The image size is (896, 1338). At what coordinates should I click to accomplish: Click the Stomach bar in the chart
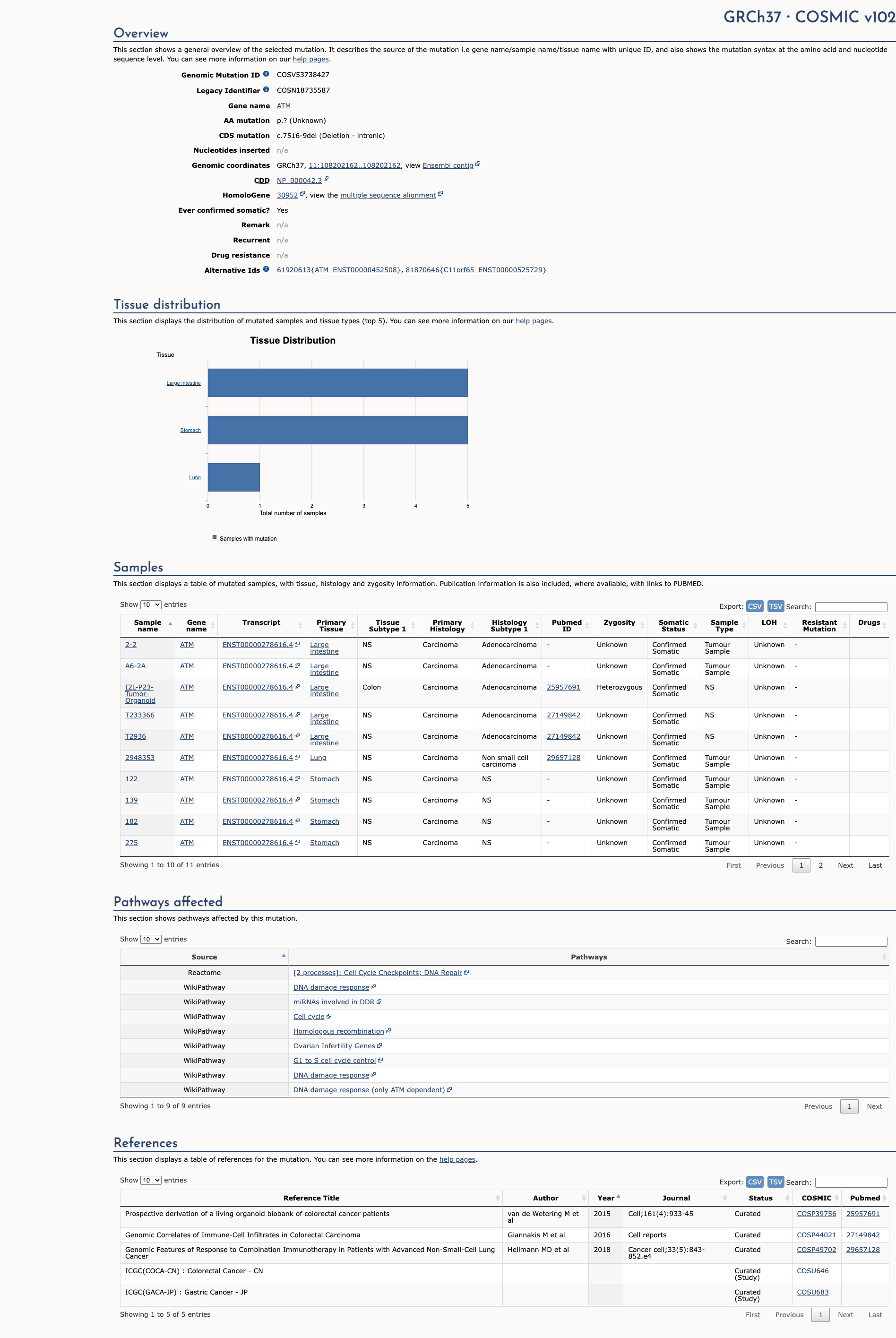[x=338, y=430]
